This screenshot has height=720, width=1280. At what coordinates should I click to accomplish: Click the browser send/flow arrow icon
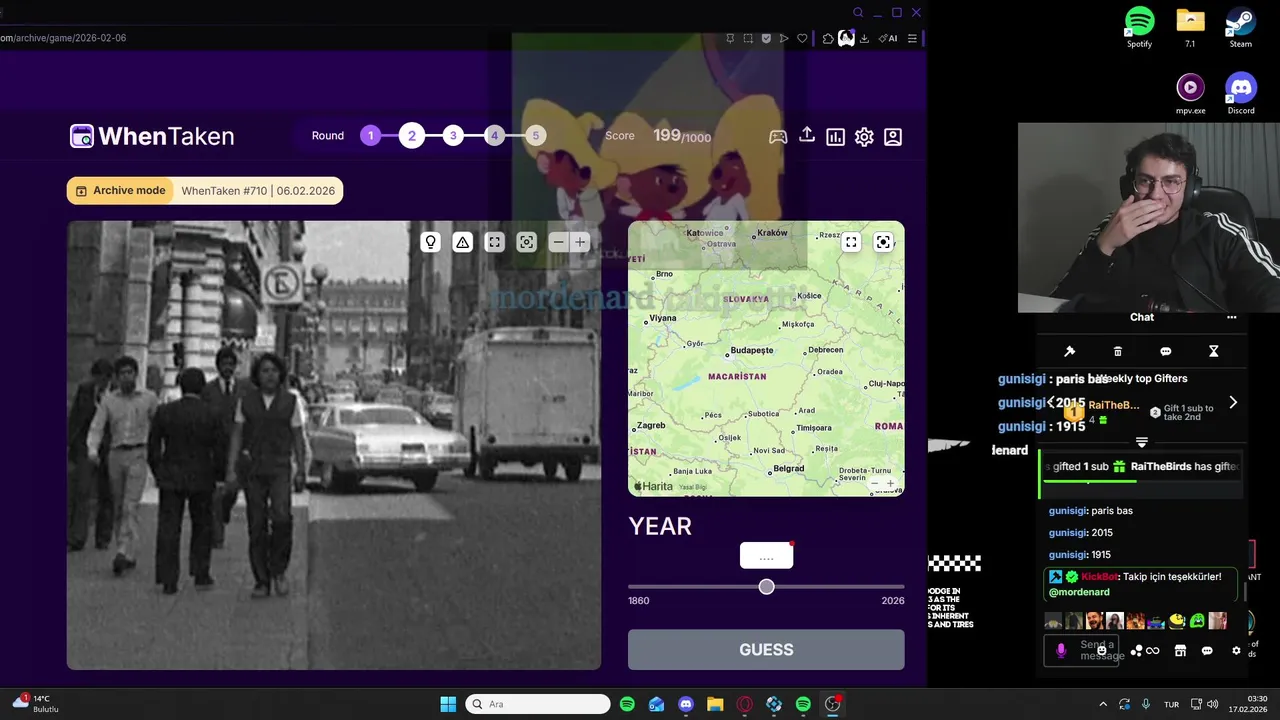[x=784, y=38]
